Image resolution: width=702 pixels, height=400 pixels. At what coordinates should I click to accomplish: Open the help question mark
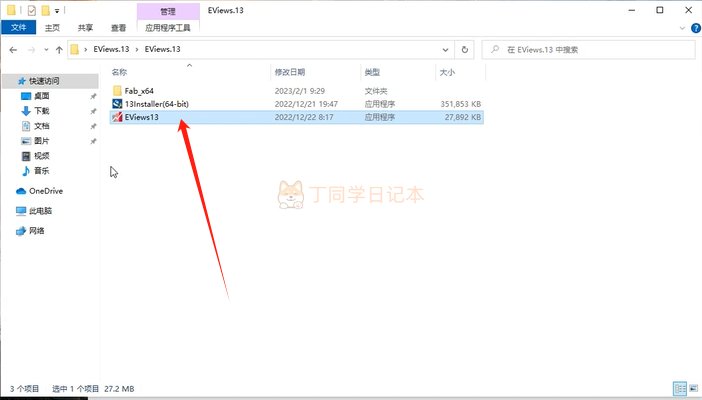click(x=696, y=28)
